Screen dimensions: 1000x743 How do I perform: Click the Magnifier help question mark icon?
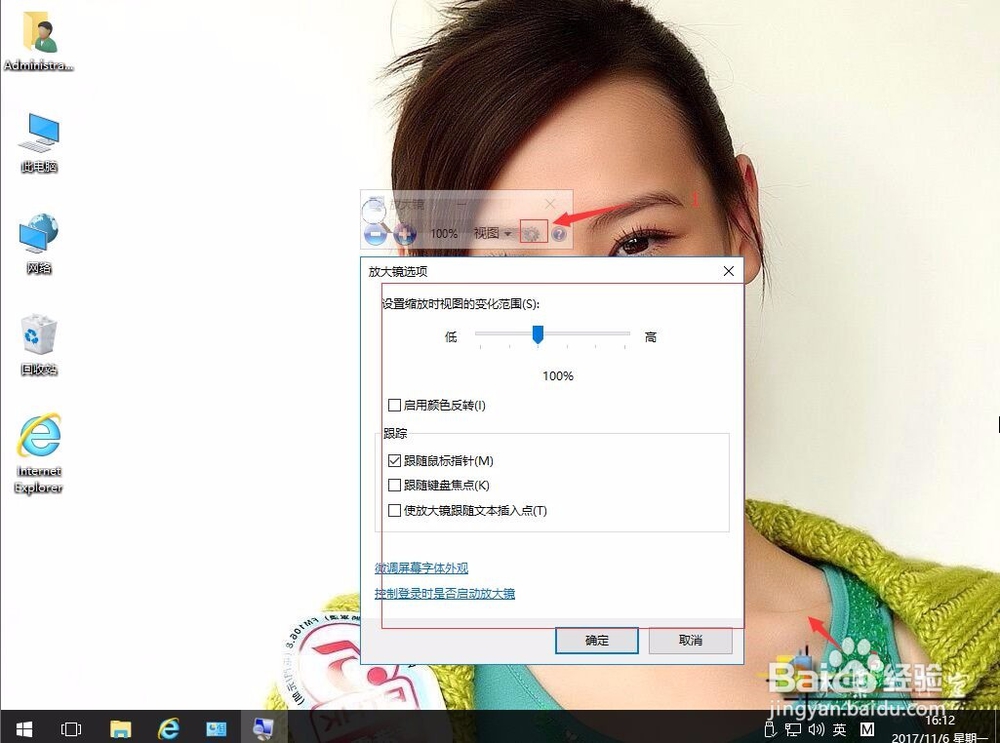559,235
